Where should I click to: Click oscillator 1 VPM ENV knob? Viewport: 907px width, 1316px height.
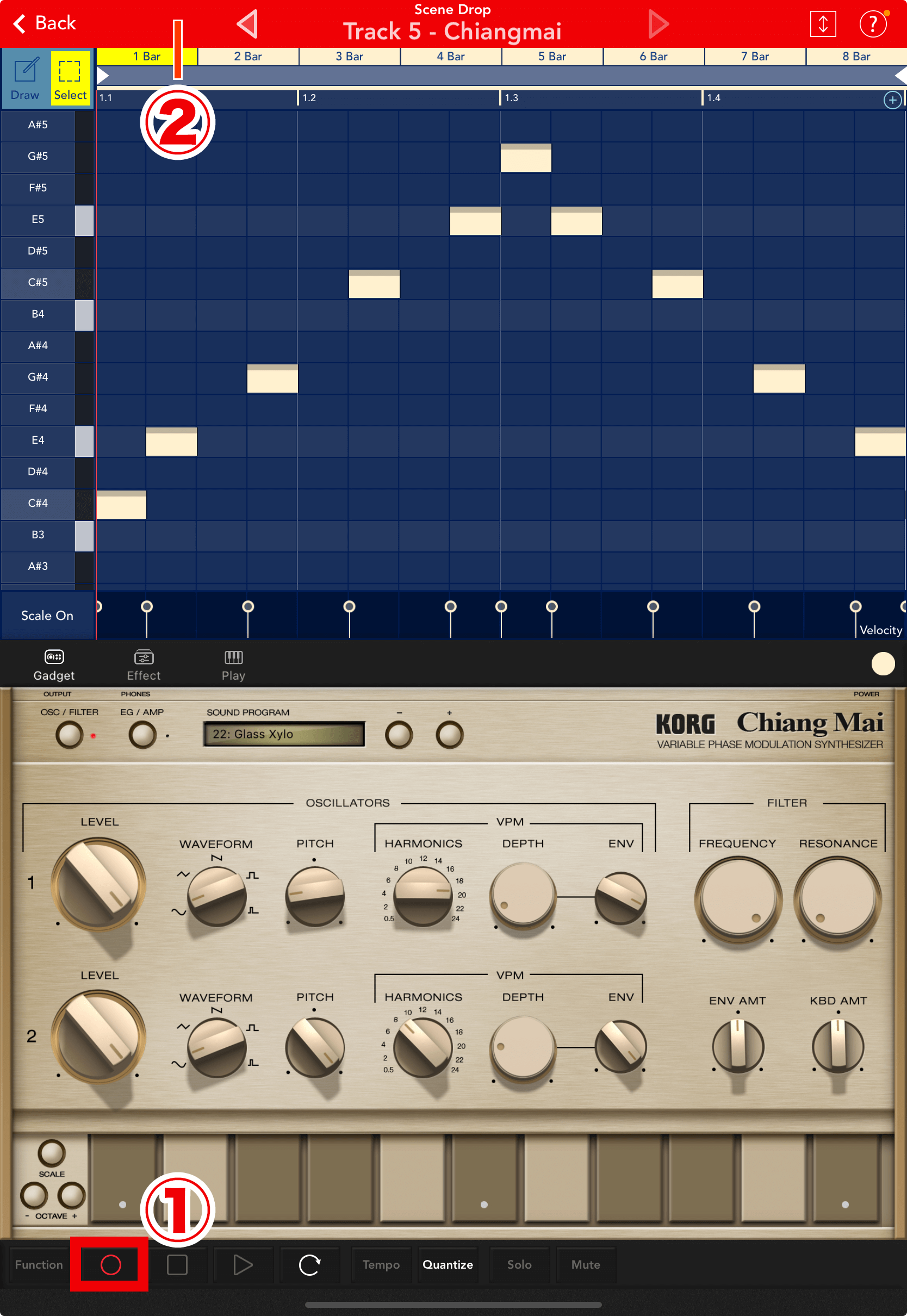coord(620,898)
